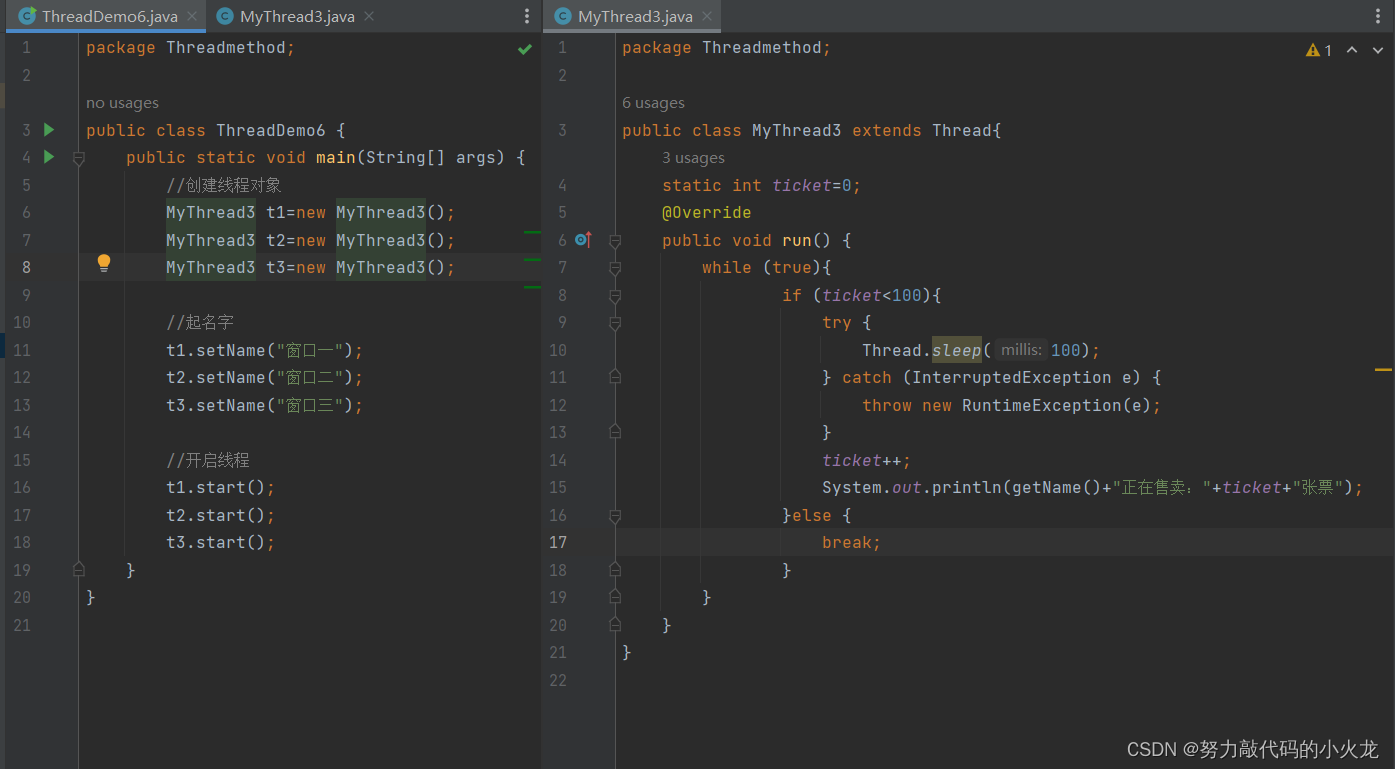Click the fold marker on line 13 of MyThread3

point(615,432)
